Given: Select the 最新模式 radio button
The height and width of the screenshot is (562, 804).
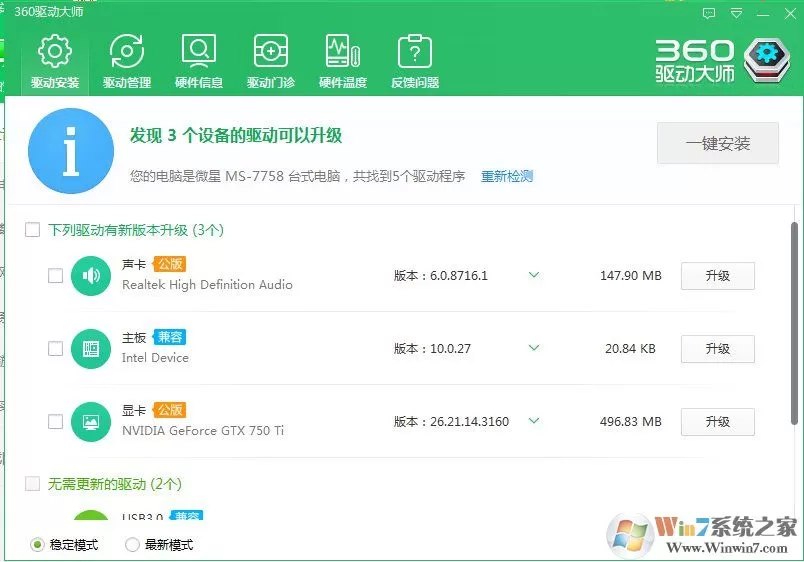Looking at the screenshot, I should coord(132,545).
